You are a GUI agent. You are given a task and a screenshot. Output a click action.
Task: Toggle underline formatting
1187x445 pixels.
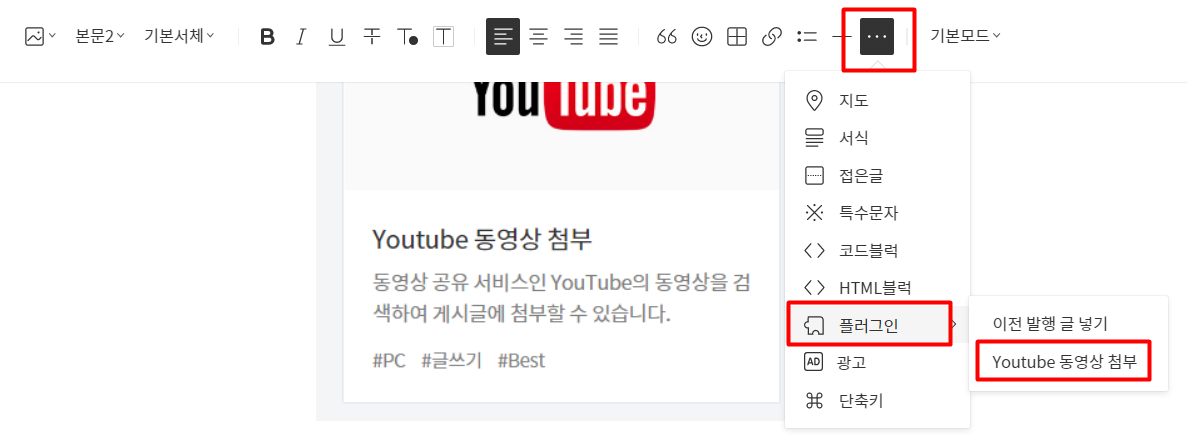(337, 36)
